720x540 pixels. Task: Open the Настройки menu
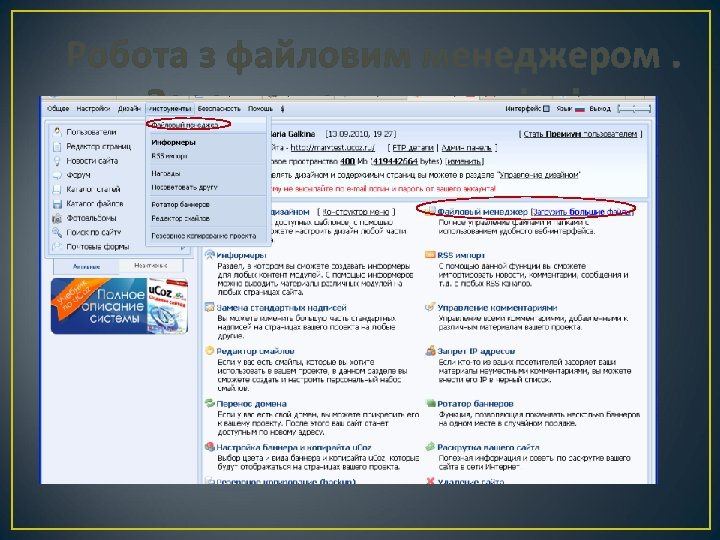(93, 109)
